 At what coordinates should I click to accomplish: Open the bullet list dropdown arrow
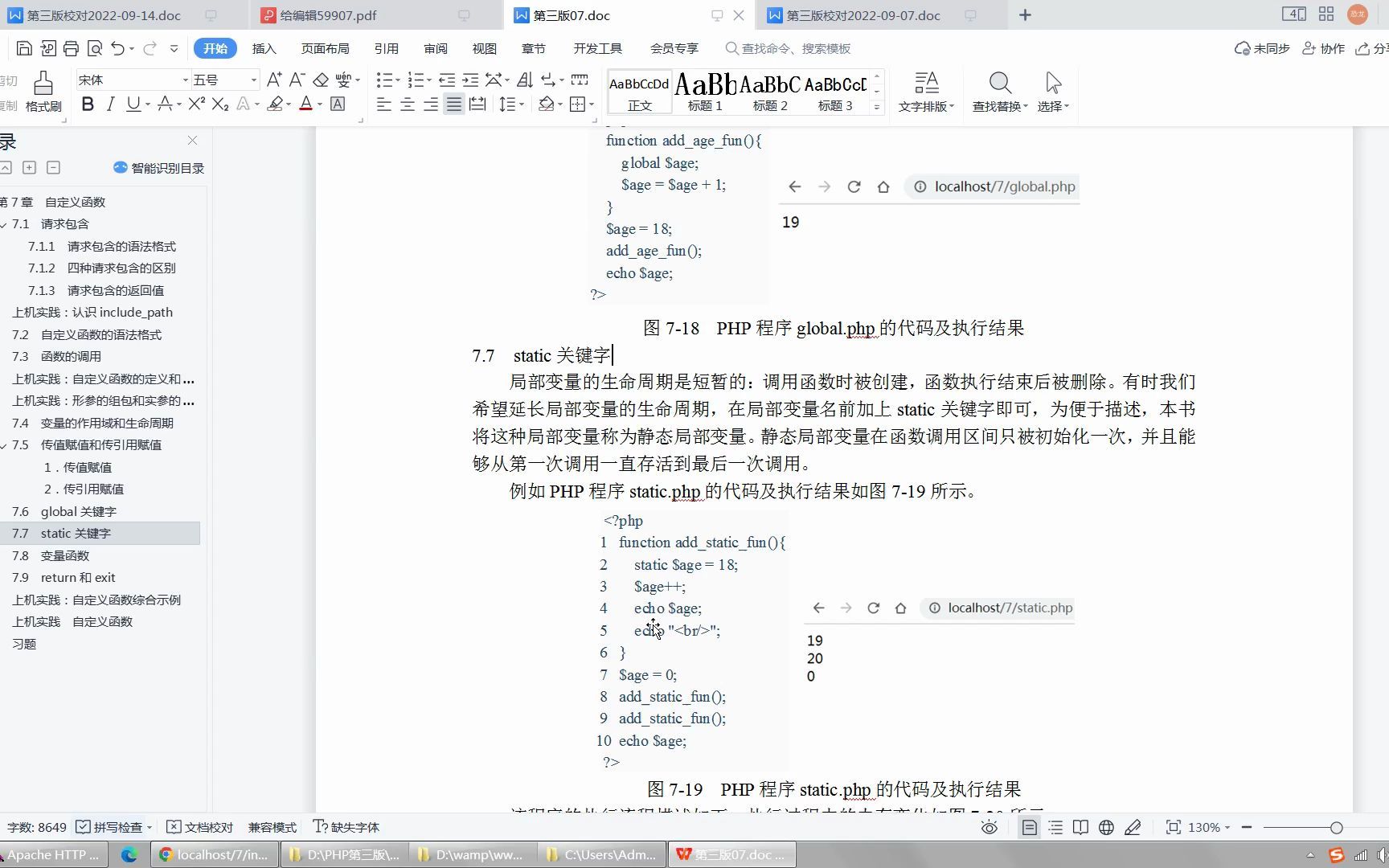(x=398, y=80)
